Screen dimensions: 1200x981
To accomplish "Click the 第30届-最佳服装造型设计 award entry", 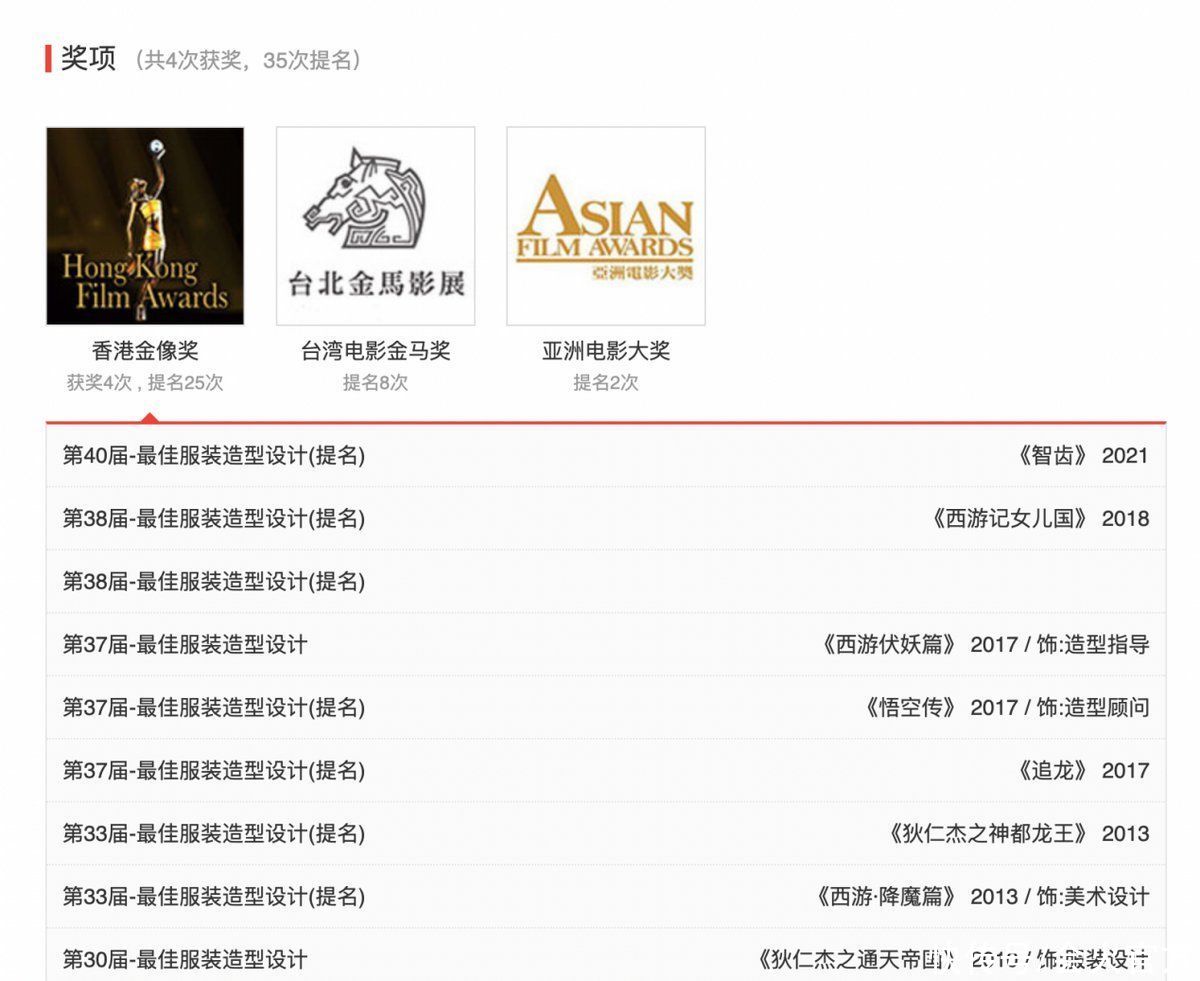I will 185,960.
